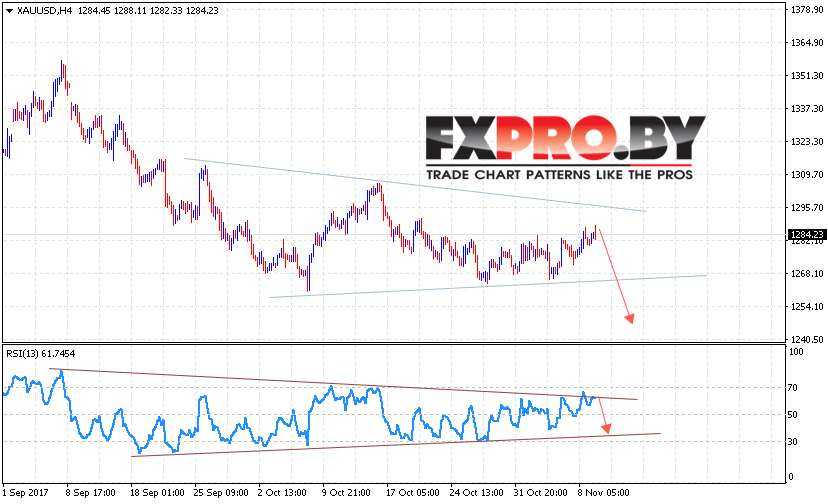Screen dimensions: 828x504
Task: Click the 1295.70 price axis label
Action: (807, 208)
